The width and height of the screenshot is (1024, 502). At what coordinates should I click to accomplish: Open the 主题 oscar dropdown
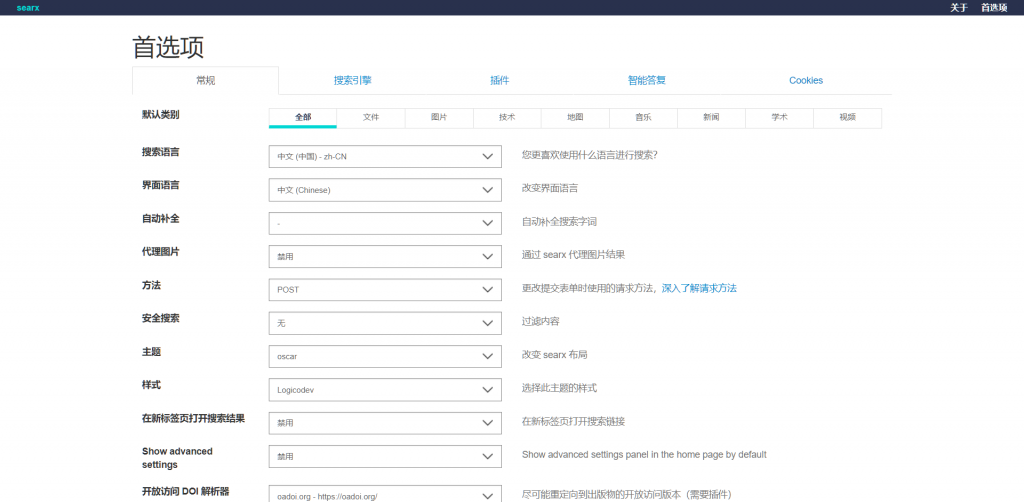[x=385, y=356]
